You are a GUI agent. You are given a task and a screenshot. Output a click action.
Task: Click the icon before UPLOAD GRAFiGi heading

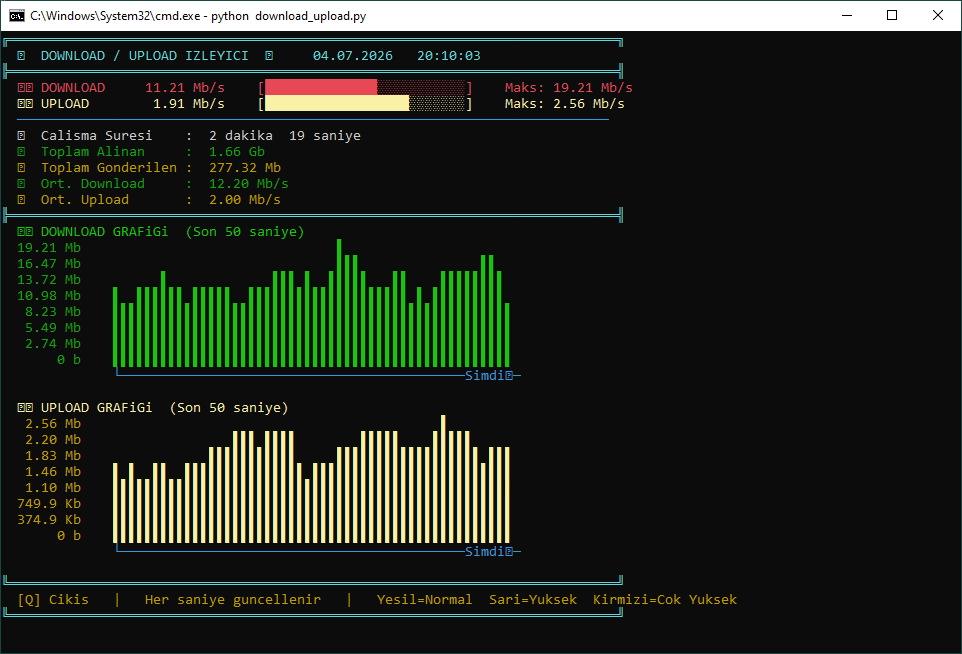[25, 408]
